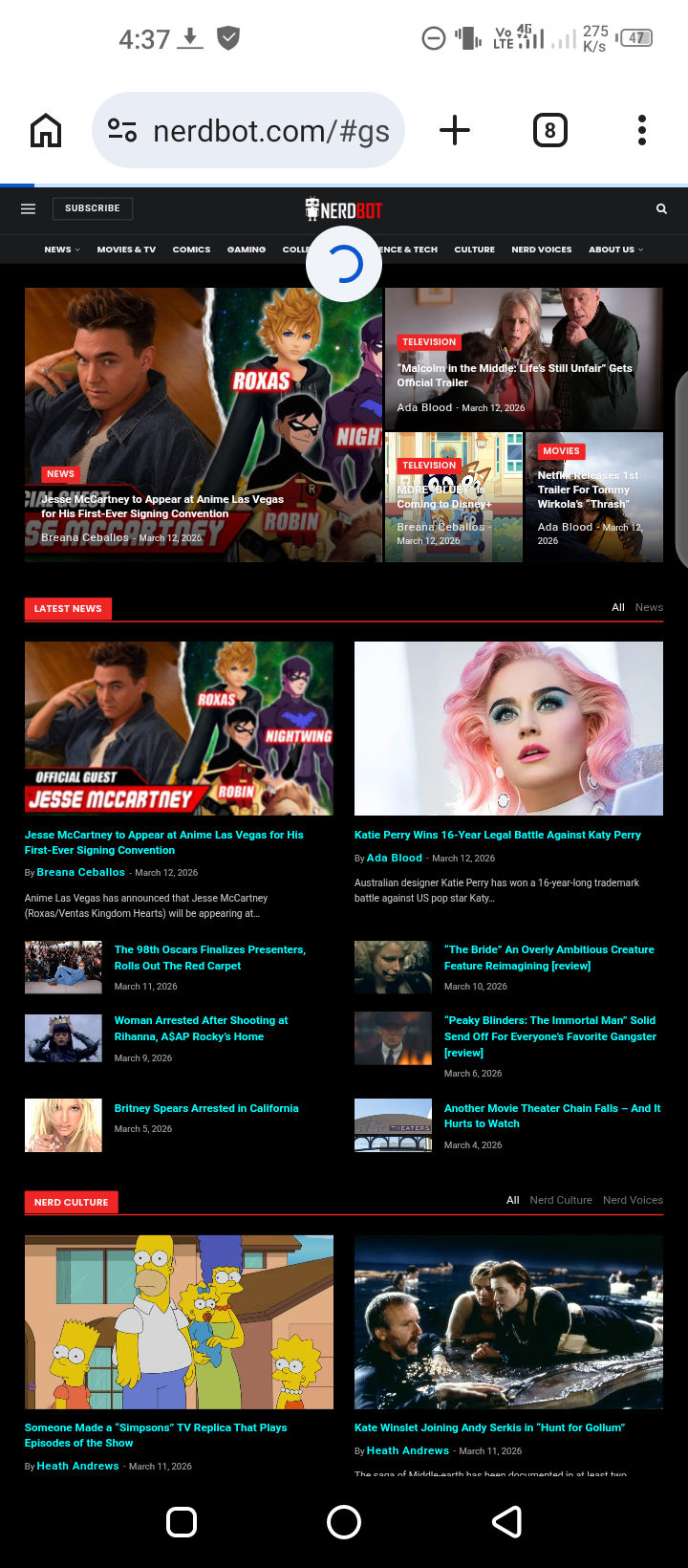This screenshot has width=688, height=1568.
Task: Click Simpsons family article image
Action: coord(179,1322)
